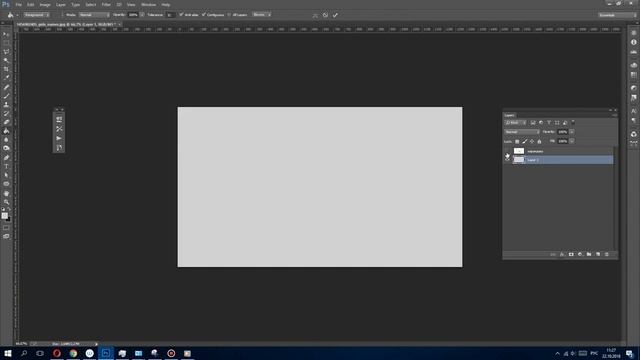Delete layer trash icon
640x360 pixels.
tap(607, 254)
